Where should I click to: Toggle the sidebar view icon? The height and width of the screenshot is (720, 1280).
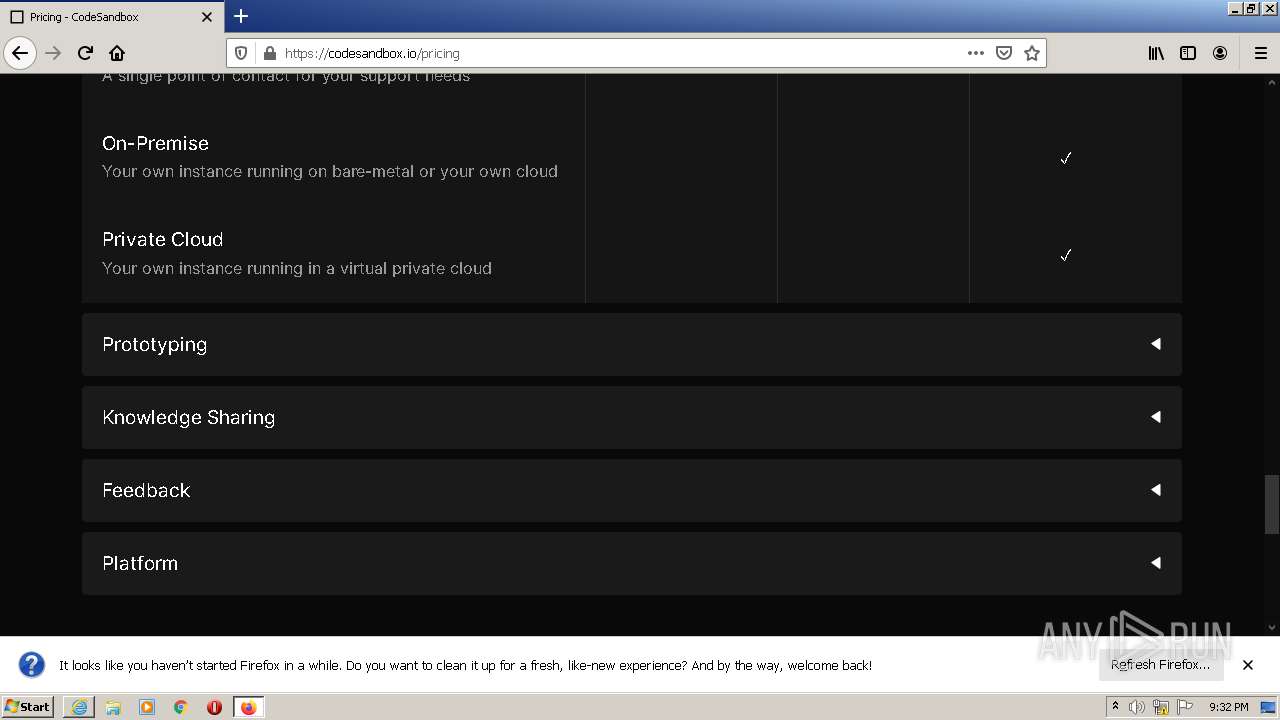click(1188, 53)
